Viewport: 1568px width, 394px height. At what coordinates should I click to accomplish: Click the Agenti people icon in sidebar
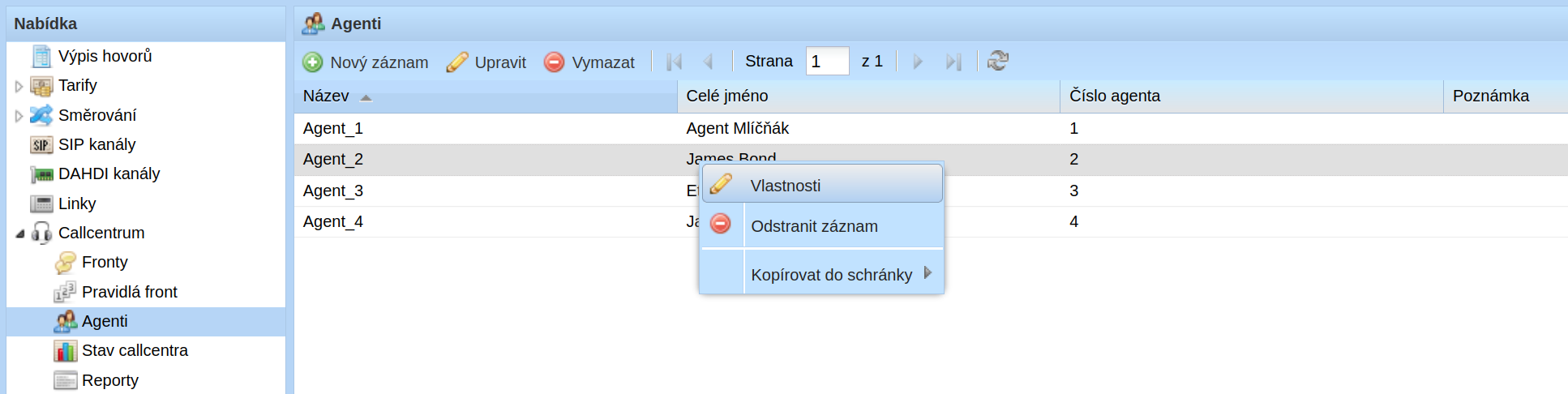[x=65, y=321]
